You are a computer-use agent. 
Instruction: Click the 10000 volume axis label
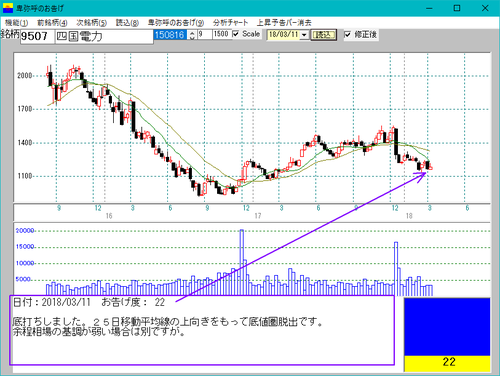click(25, 263)
